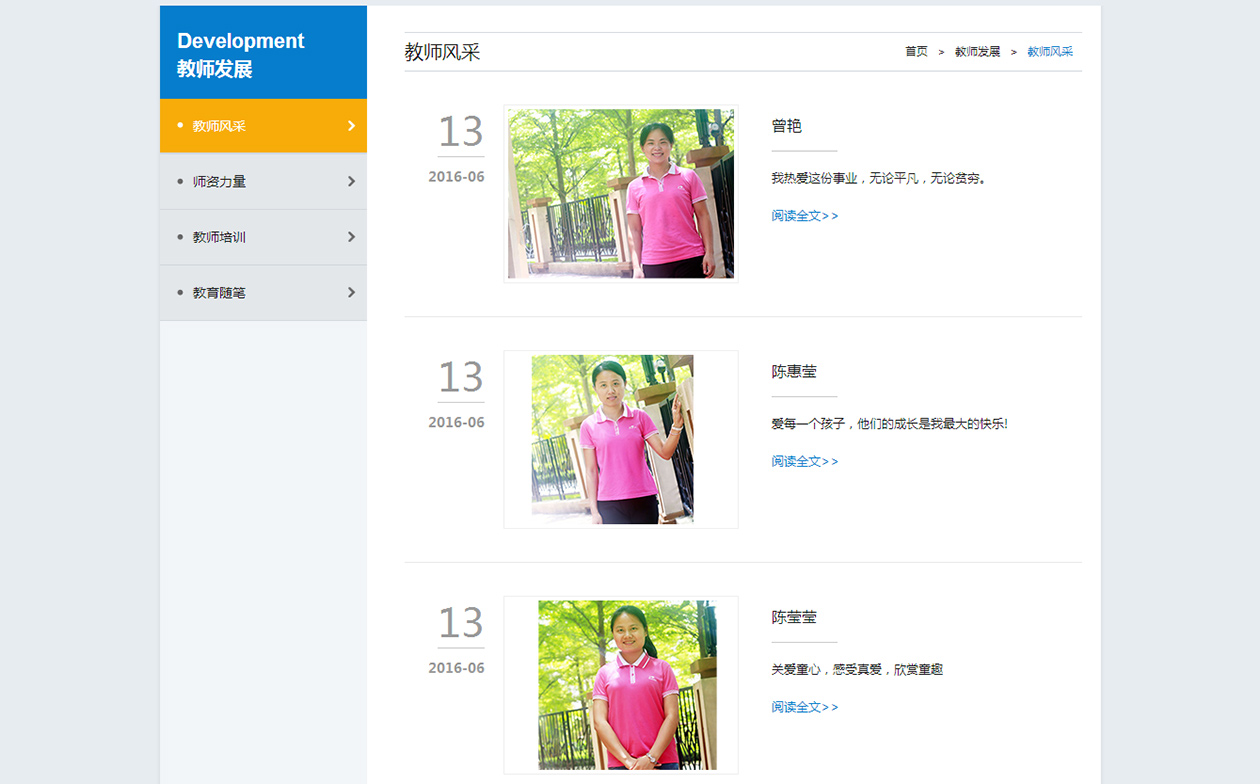Click the chevron arrow beside 教师培训
Viewport: 1260px width, 784px height.
(351, 237)
